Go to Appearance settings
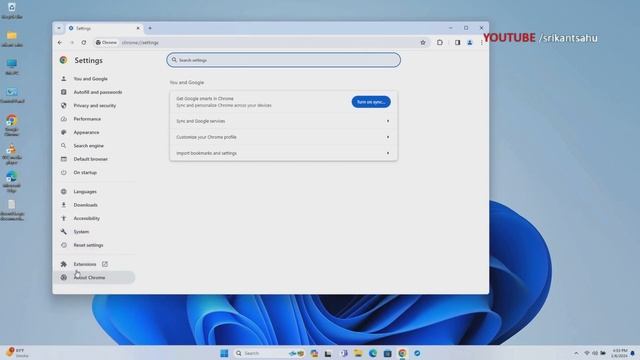This screenshot has height=360, width=640. [x=86, y=132]
